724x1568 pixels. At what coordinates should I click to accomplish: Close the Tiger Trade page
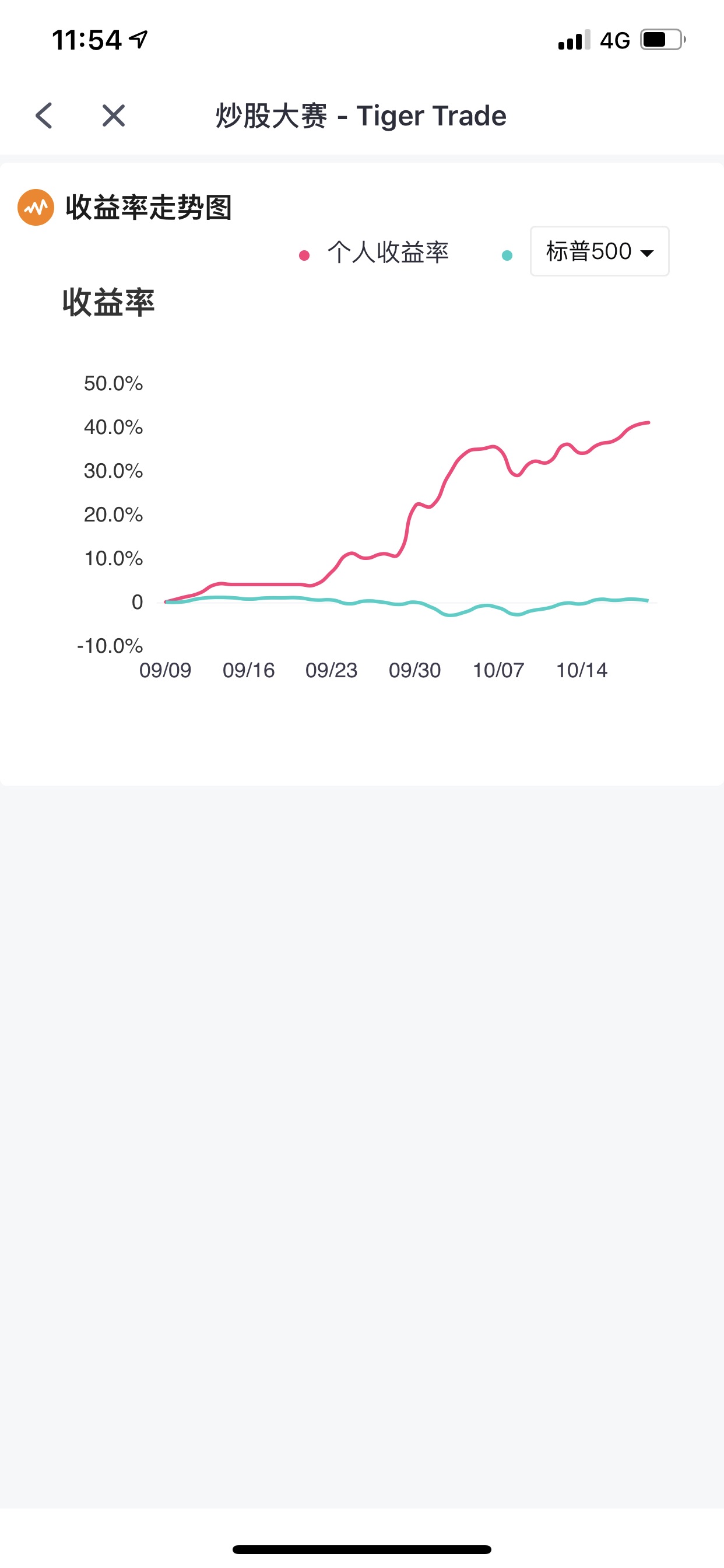coord(113,116)
